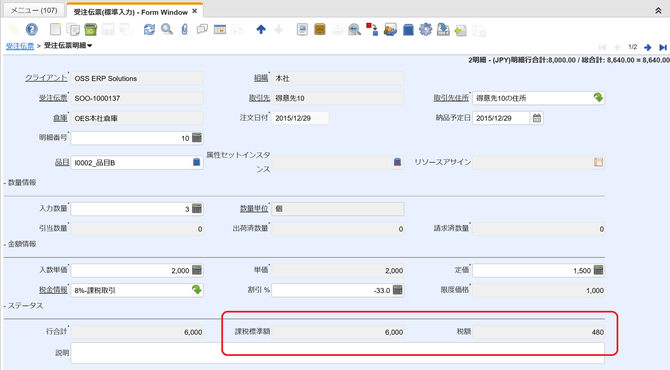Click the Copy Record toolbar icon
This screenshot has width=670, height=370.
coord(73,29)
